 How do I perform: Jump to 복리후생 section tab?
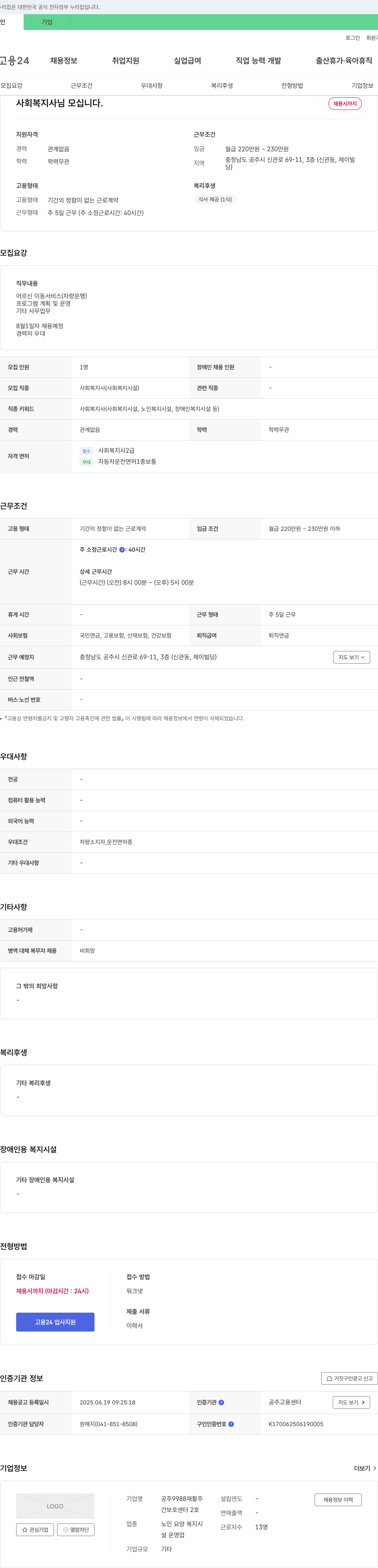pyautogui.click(x=222, y=86)
